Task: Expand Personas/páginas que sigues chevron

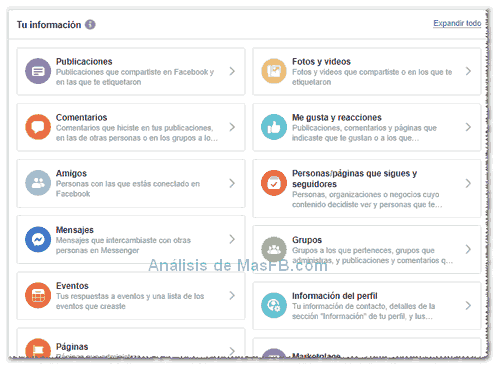Action: pyautogui.click(x=468, y=183)
